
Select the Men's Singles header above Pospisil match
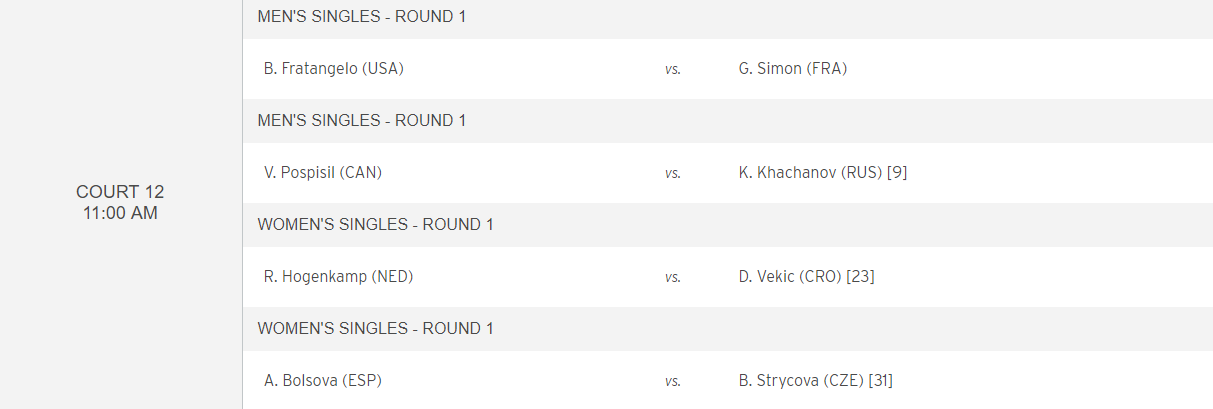pos(362,121)
